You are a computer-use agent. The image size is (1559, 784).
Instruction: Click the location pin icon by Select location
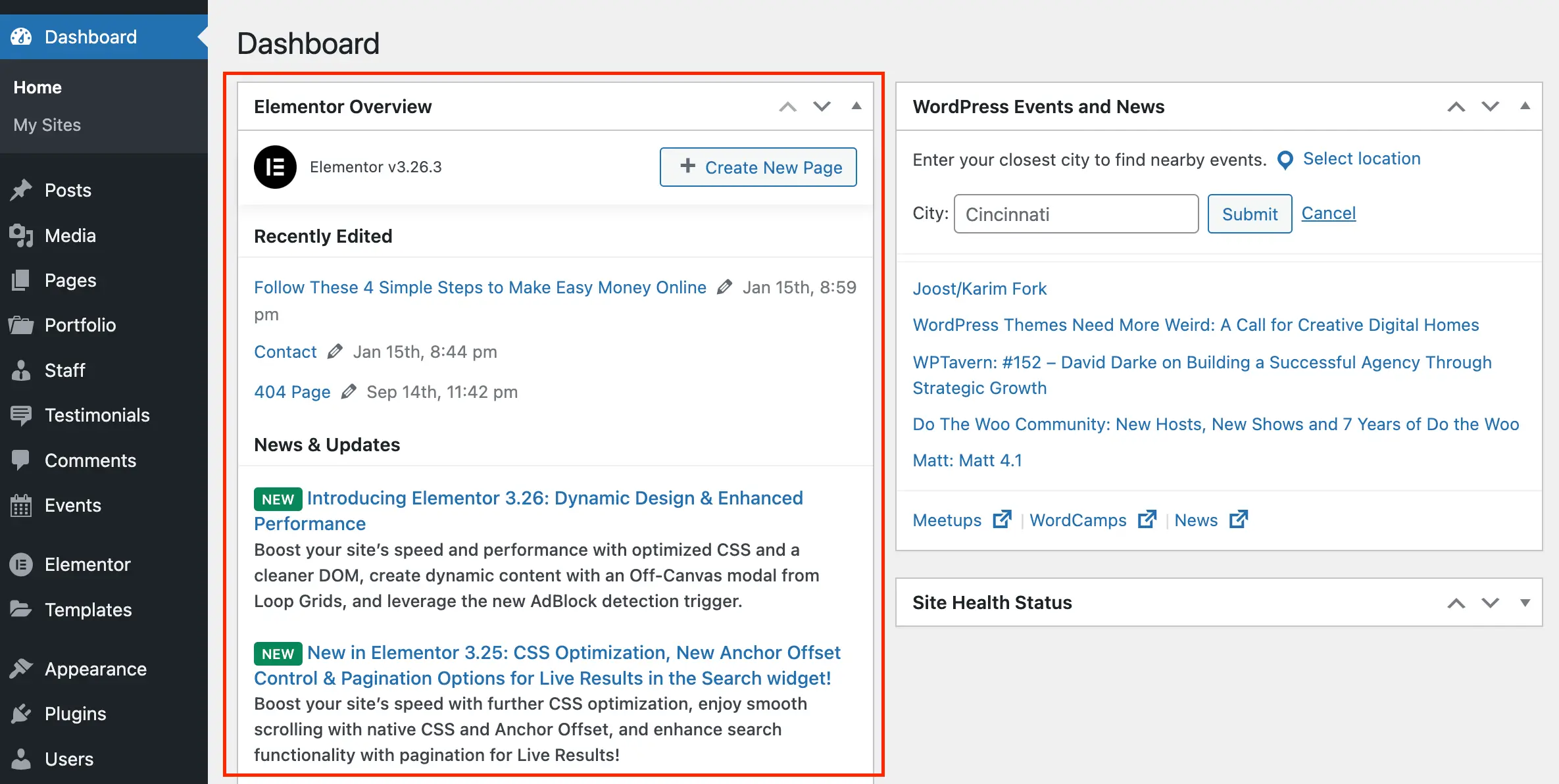(x=1285, y=160)
